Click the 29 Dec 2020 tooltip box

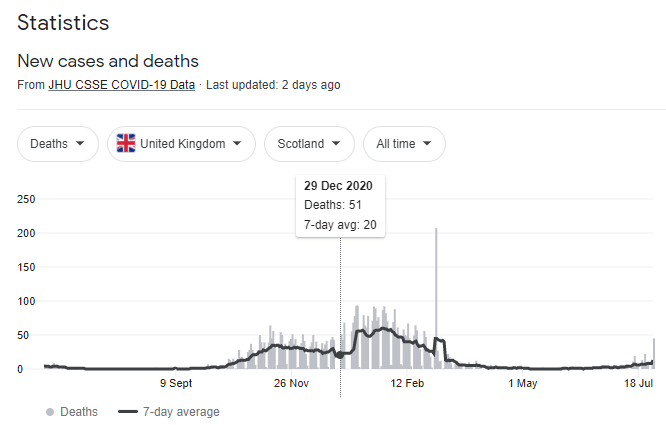340,206
